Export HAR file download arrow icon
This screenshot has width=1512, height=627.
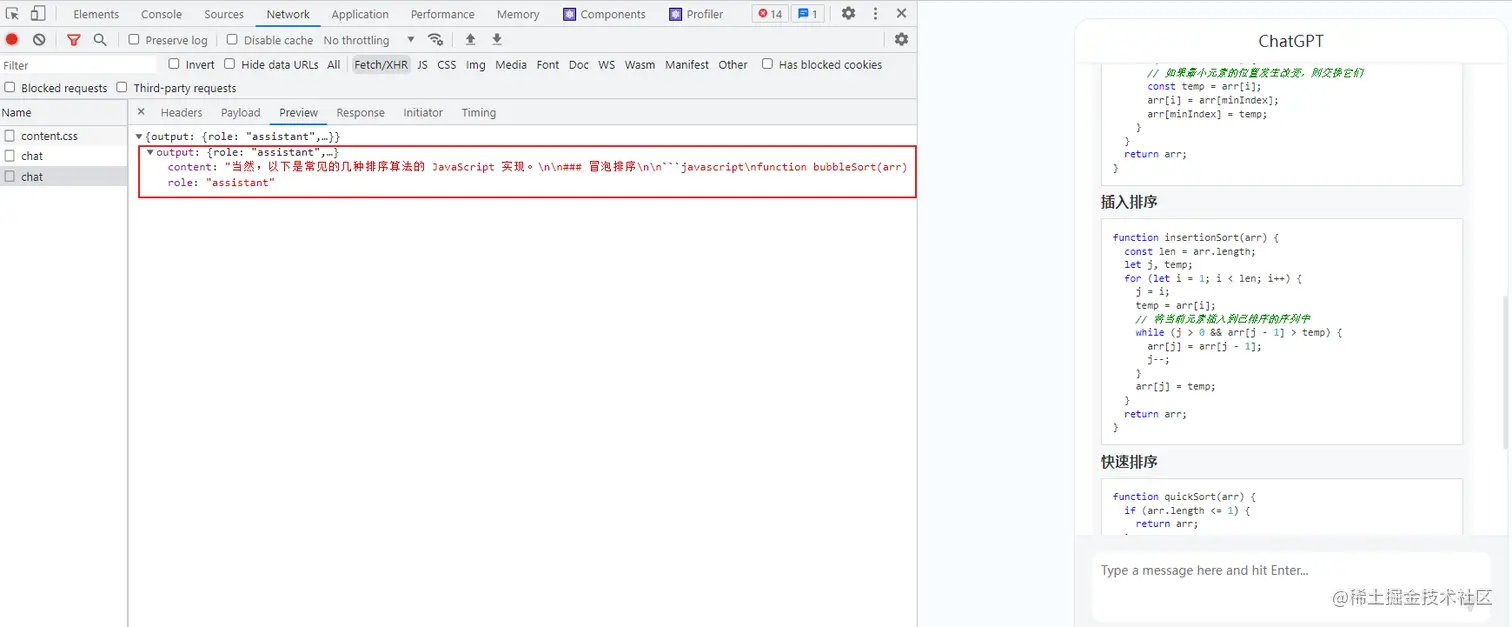(x=497, y=40)
